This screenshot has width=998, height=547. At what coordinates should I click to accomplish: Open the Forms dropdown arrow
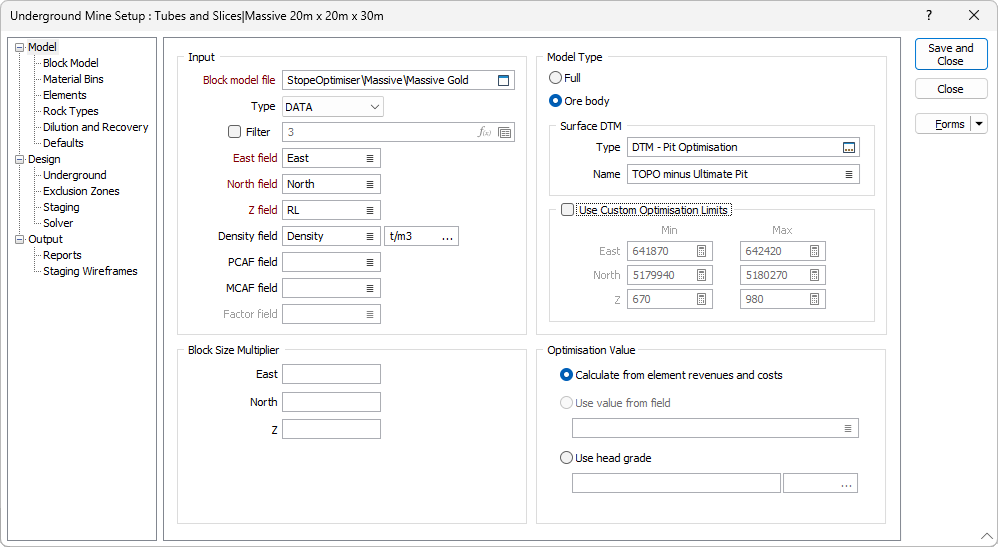[x=979, y=124]
